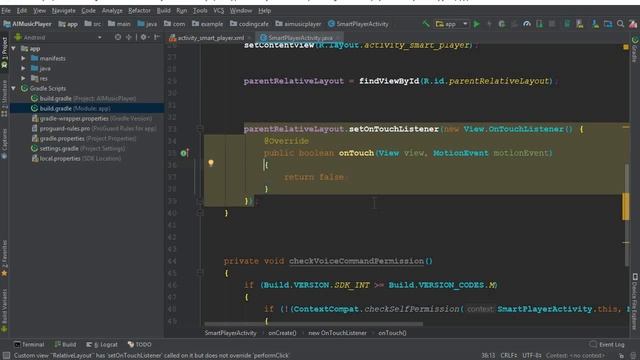Select settings.gradle file

click(x=78, y=149)
